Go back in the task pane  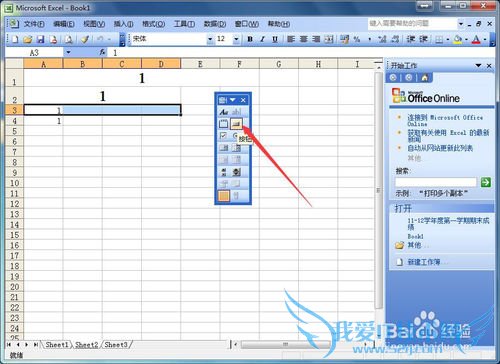(393, 78)
